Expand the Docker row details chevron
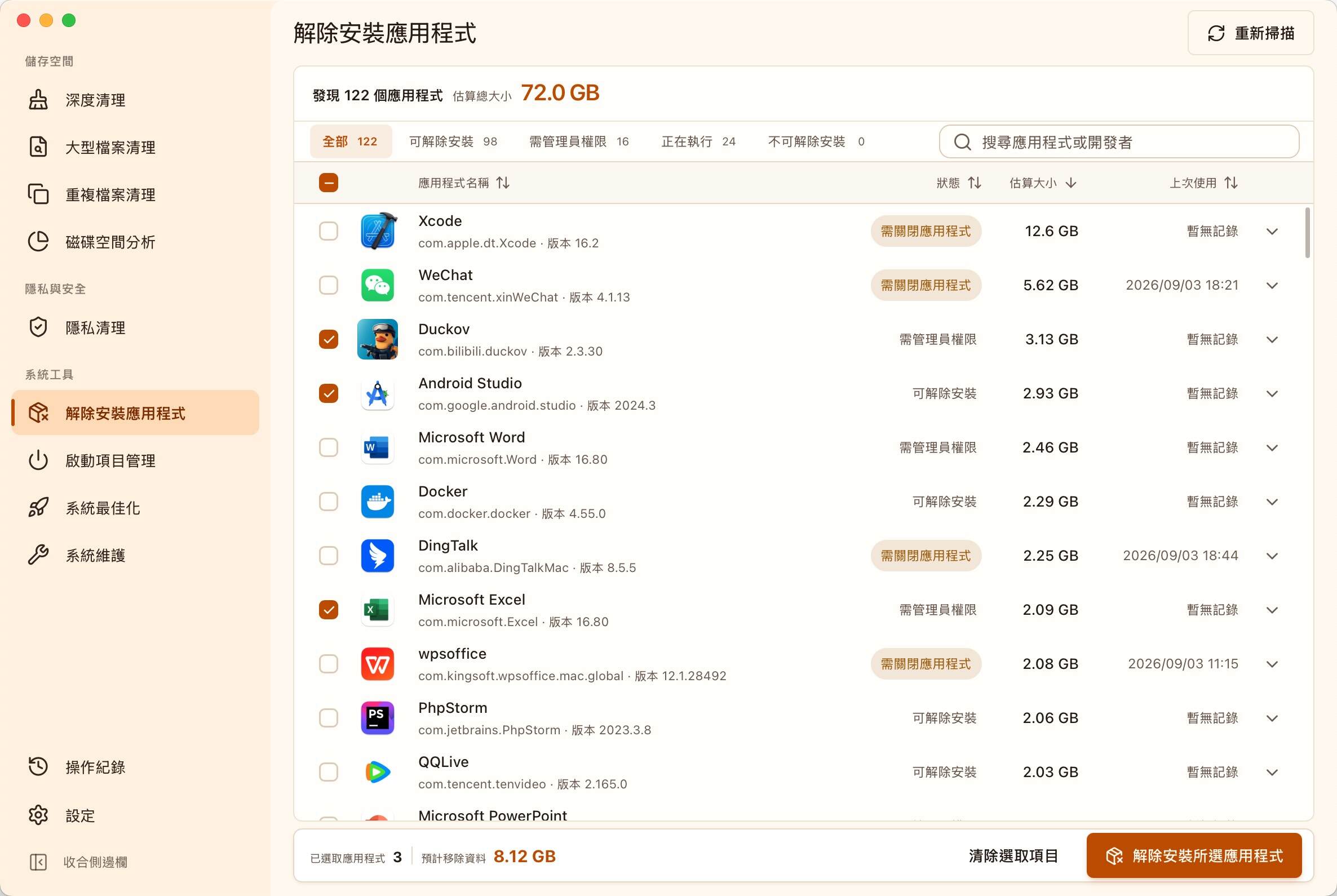1337x896 pixels. (1272, 502)
